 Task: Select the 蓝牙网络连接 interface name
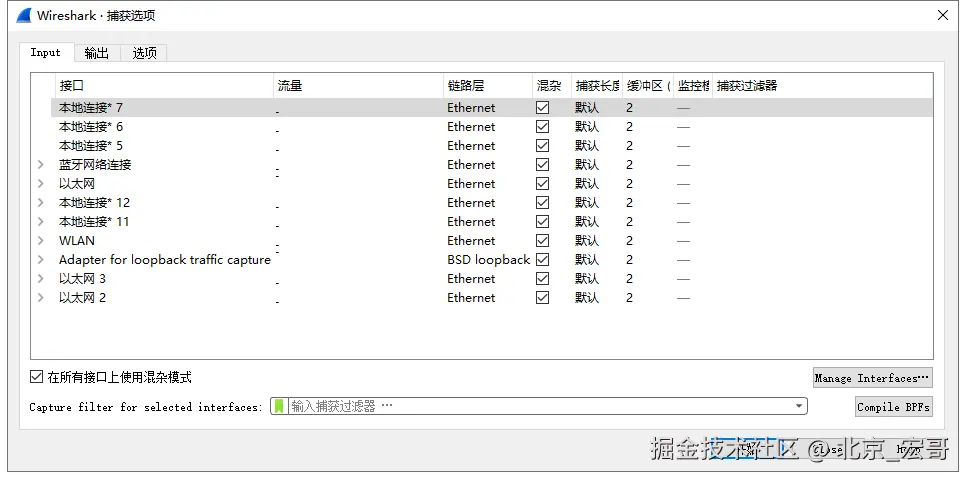pos(95,165)
